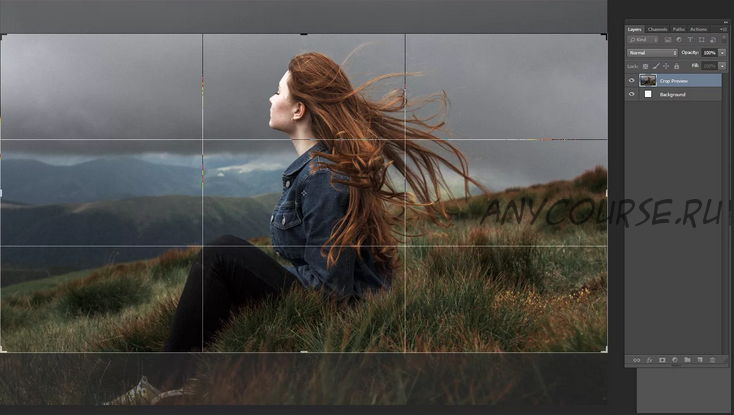This screenshot has width=734, height=415.
Task: Open the Normal blend mode dropdown
Action: (652, 52)
